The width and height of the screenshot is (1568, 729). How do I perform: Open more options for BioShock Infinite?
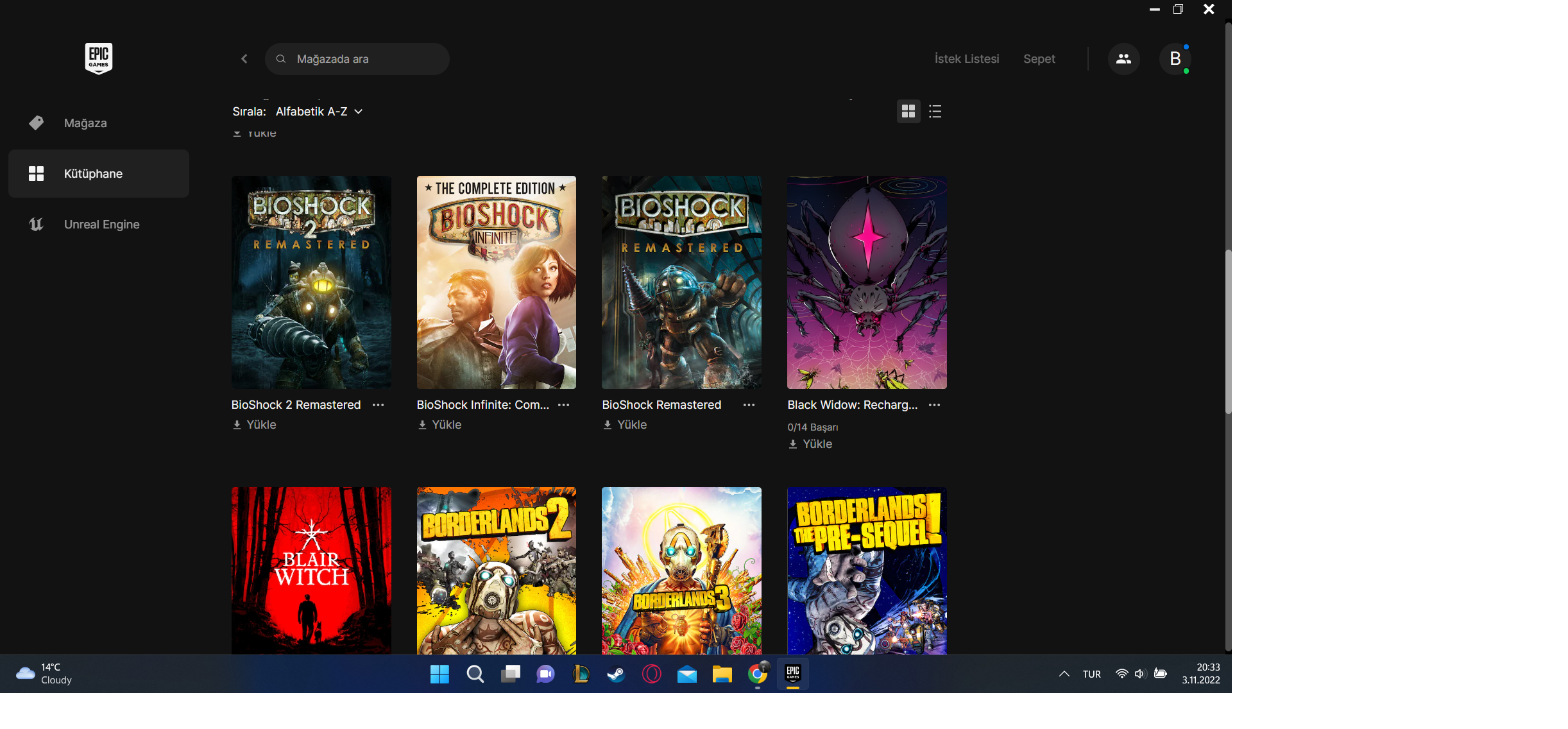[563, 405]
